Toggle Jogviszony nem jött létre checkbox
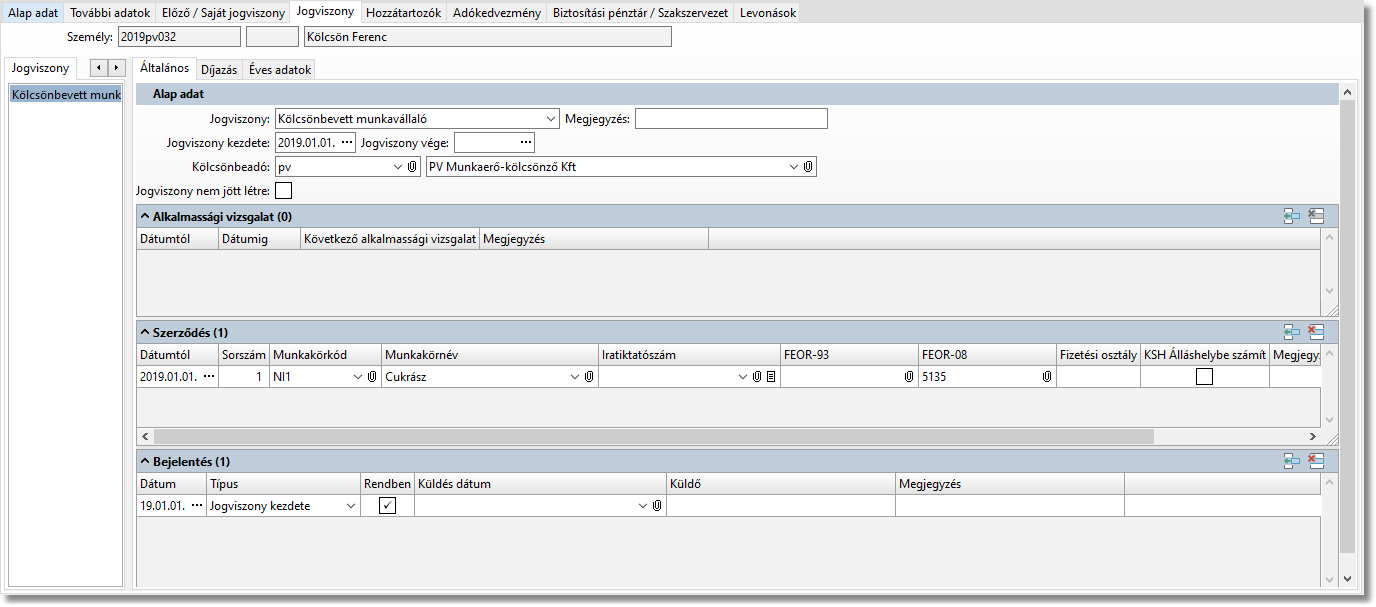 [x=283, y=190]
